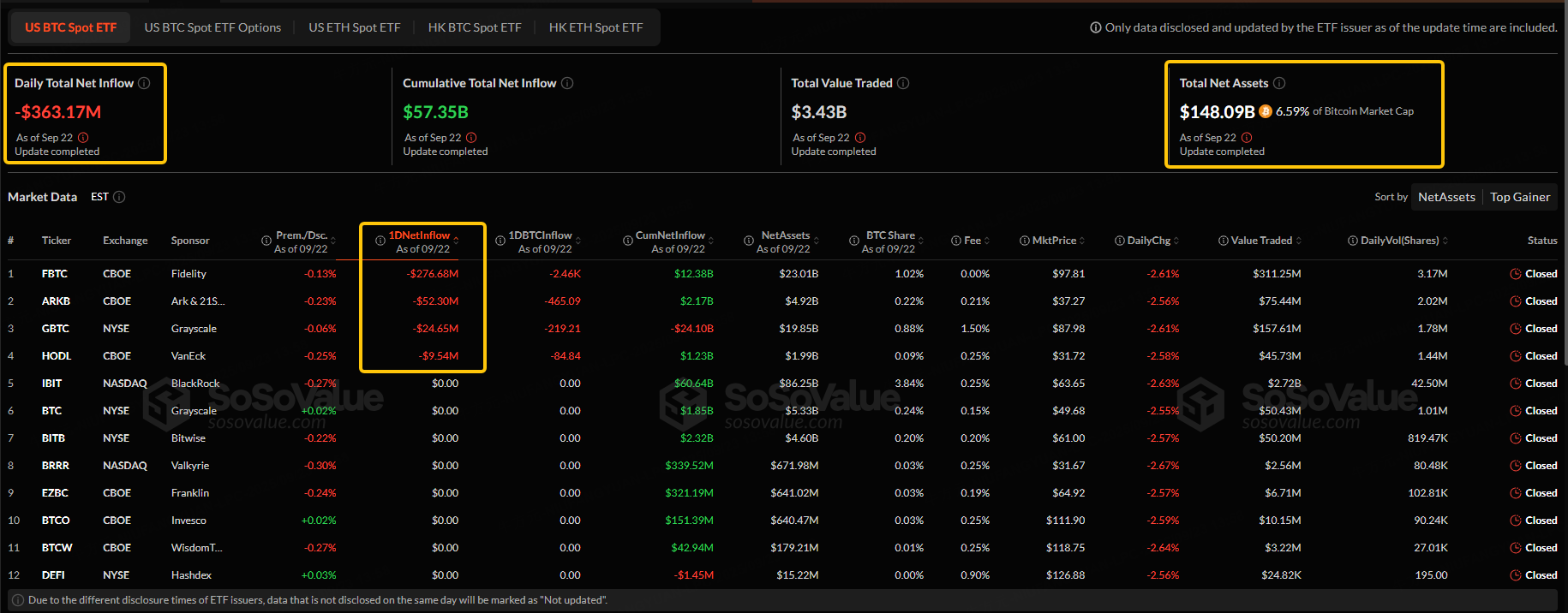Switch to US ETH Spot ETF tab

pyautogui.click(x=355, y=27)
